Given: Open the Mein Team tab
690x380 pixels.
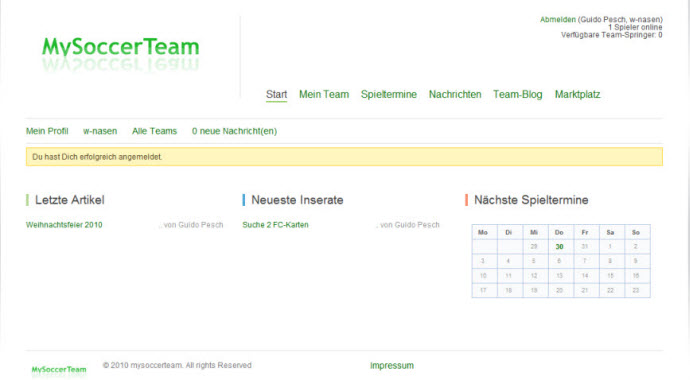Looking at the screenshot, I should [x=324, y=95].
